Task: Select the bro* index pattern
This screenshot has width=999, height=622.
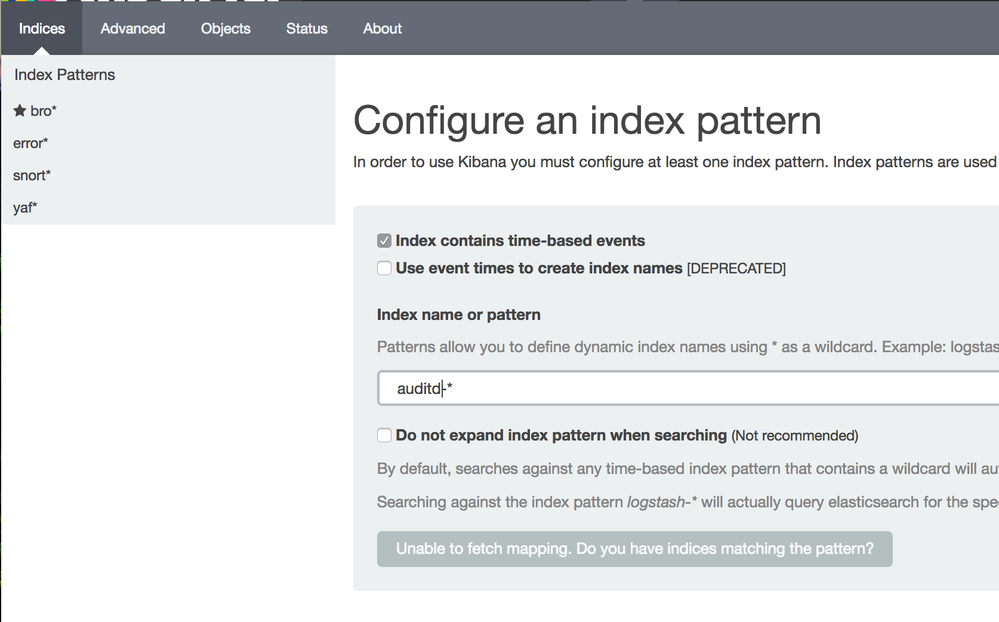Action: (43, 111)
